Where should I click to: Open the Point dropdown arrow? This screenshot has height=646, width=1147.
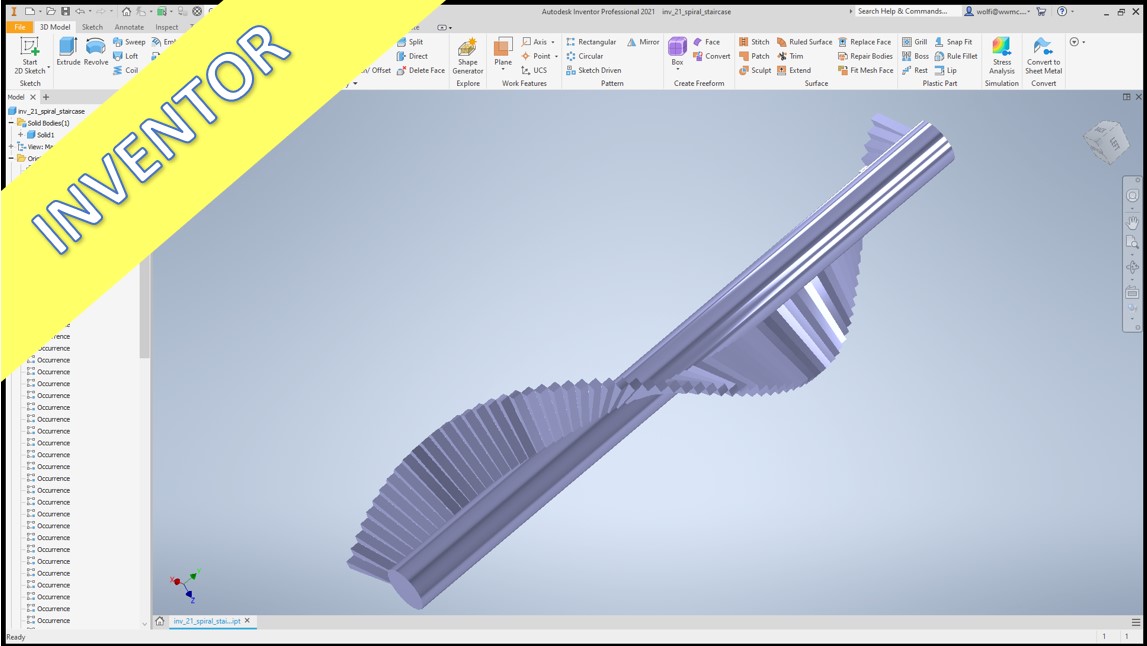pyautogui.click(x=556, y=56)
